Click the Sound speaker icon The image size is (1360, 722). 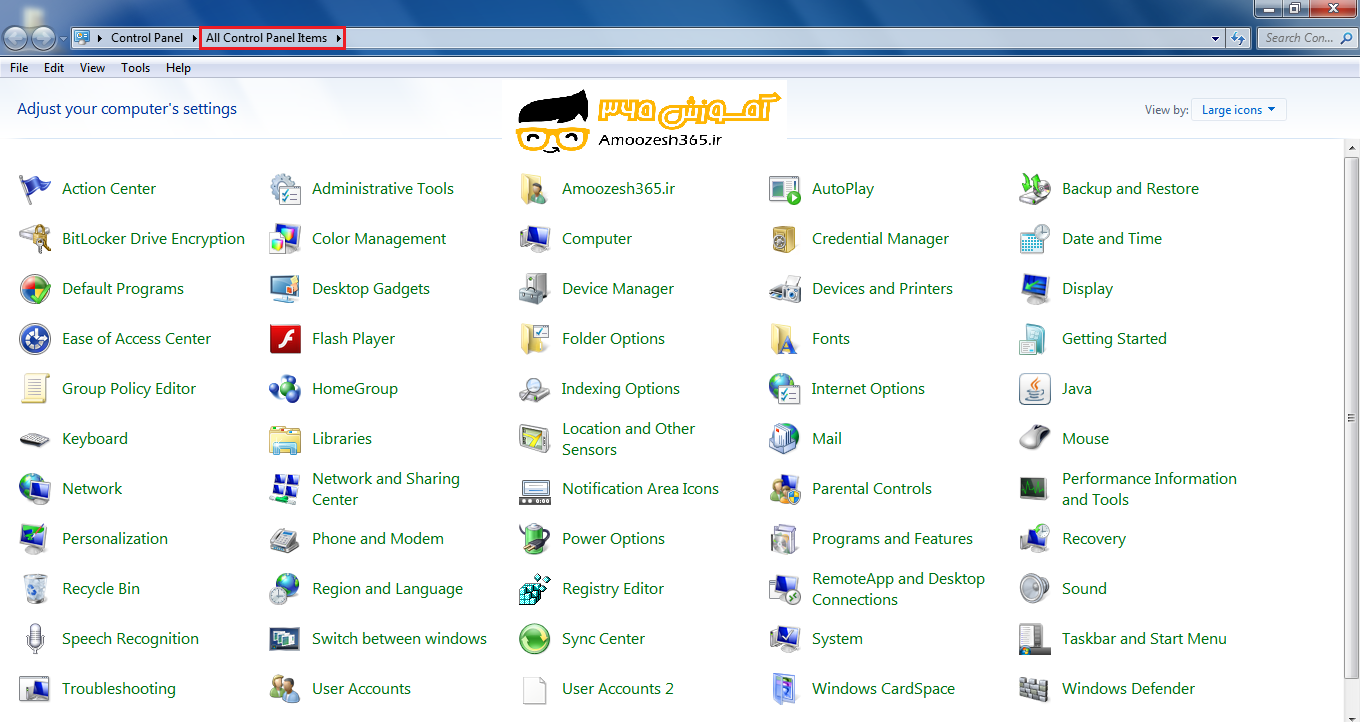pyautogui.click(x=1035, y=589)
